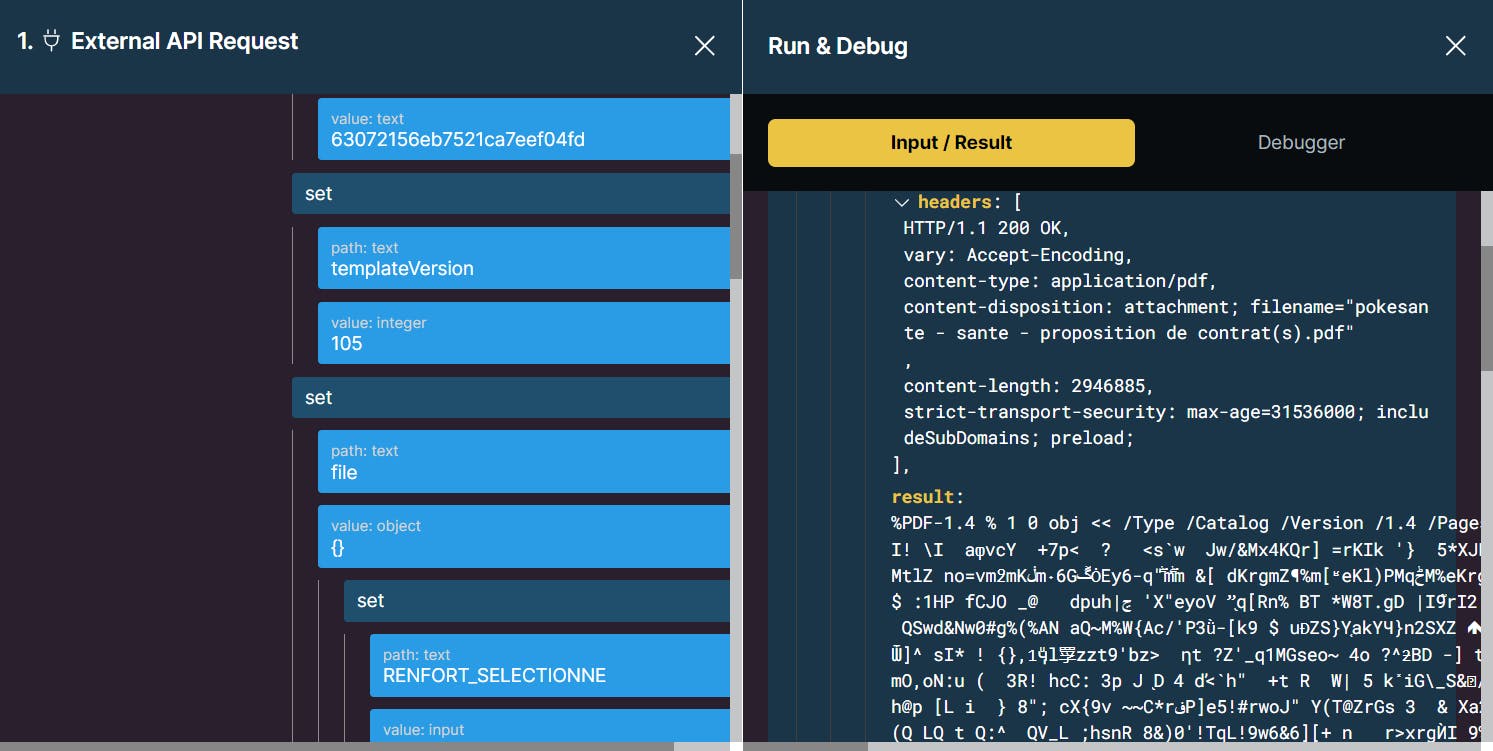
Task: Click the object value {} field
Action: (524, 537)
